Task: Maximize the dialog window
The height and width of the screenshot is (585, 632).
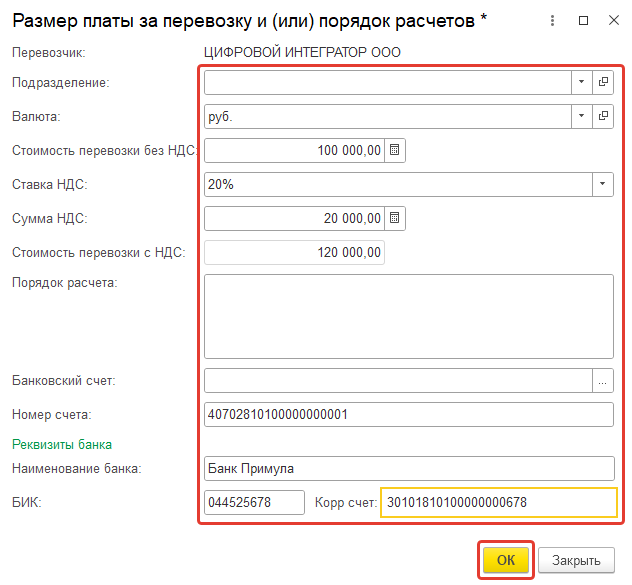Action: click(583, 21)
